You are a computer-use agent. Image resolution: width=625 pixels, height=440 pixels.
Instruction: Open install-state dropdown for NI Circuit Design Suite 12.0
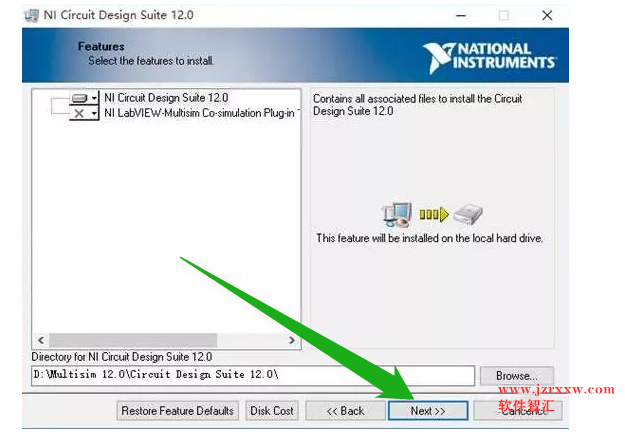[x=94, y=98]
